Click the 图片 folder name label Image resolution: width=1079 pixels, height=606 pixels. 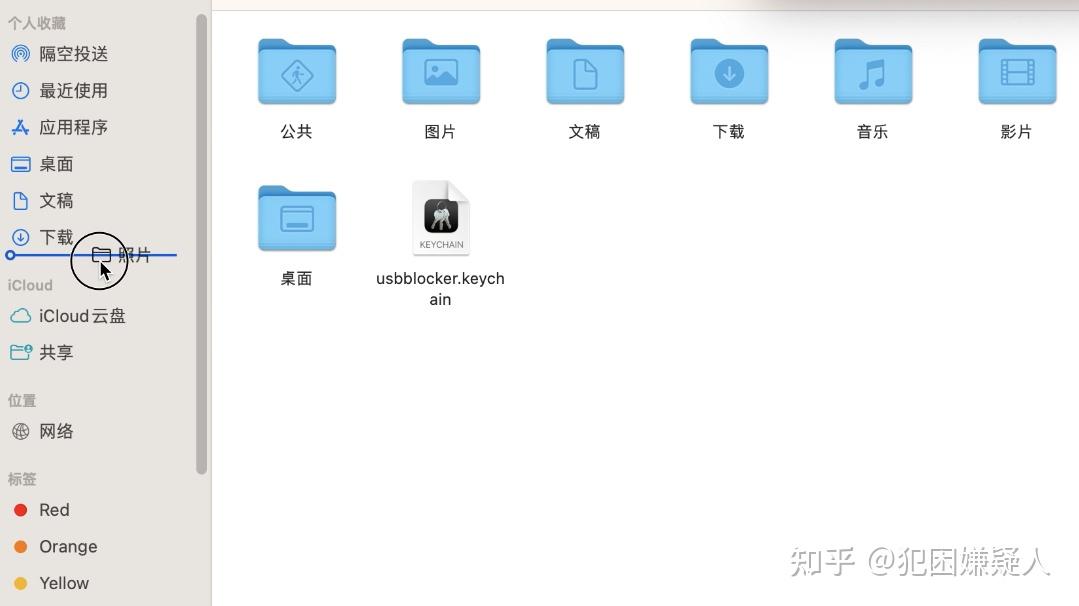pos(440,131)
